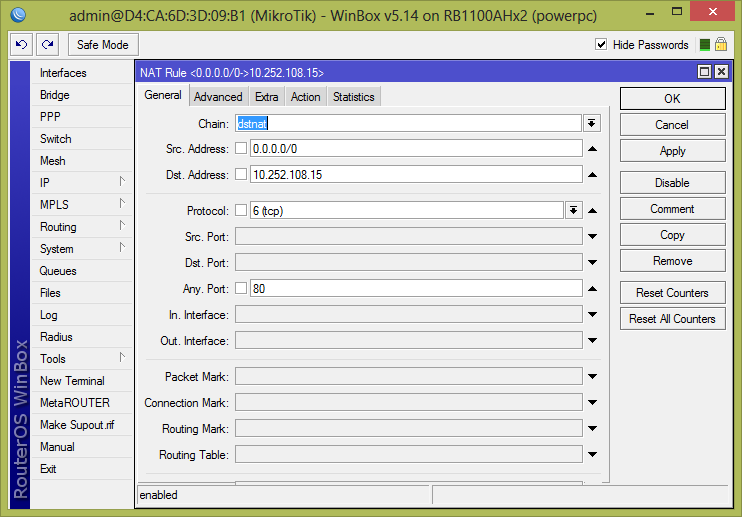Screen dimensions: 742x517
Task: Expand the Routing submenu
Action: click(82, 227)
